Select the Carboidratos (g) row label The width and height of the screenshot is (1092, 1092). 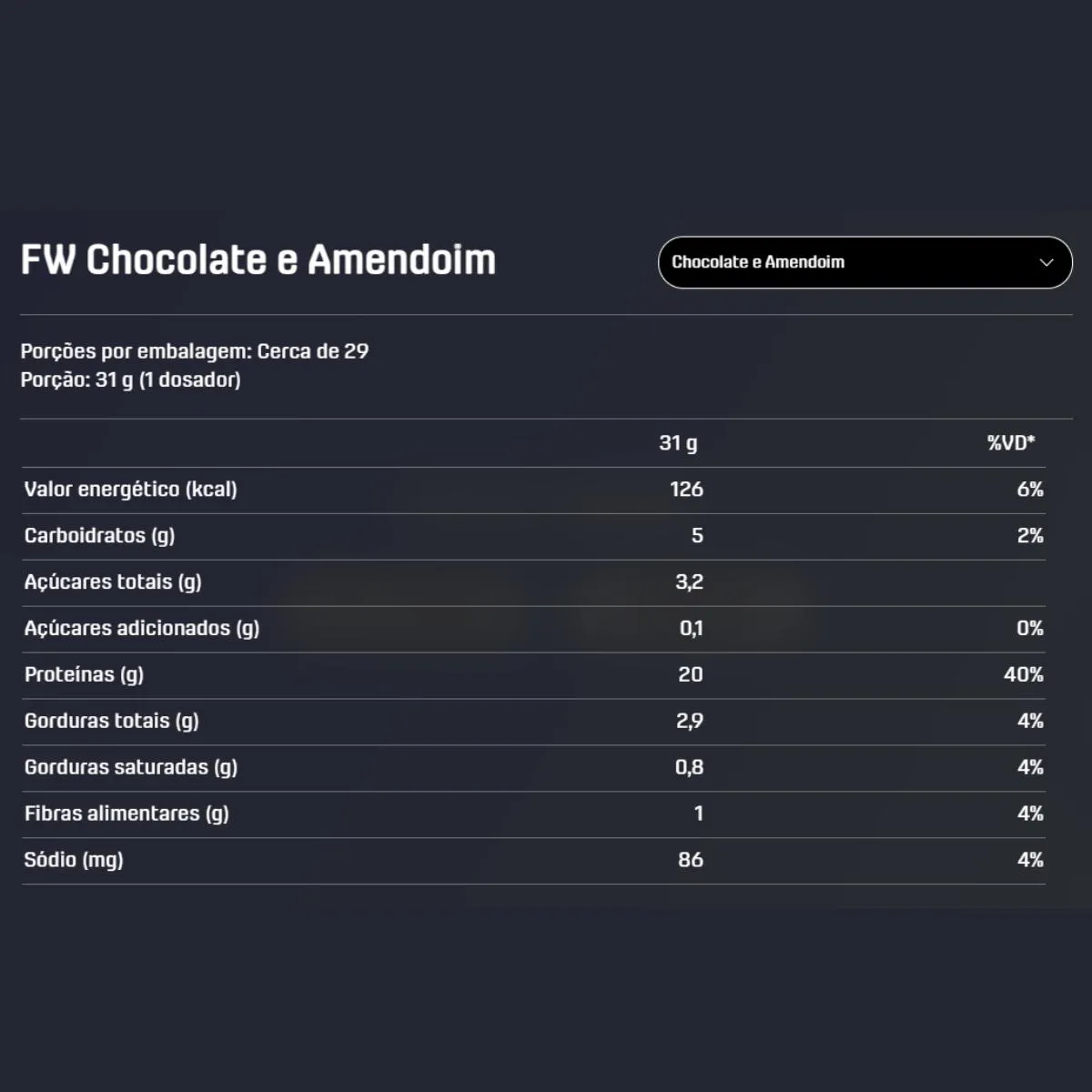click(99, 536)
